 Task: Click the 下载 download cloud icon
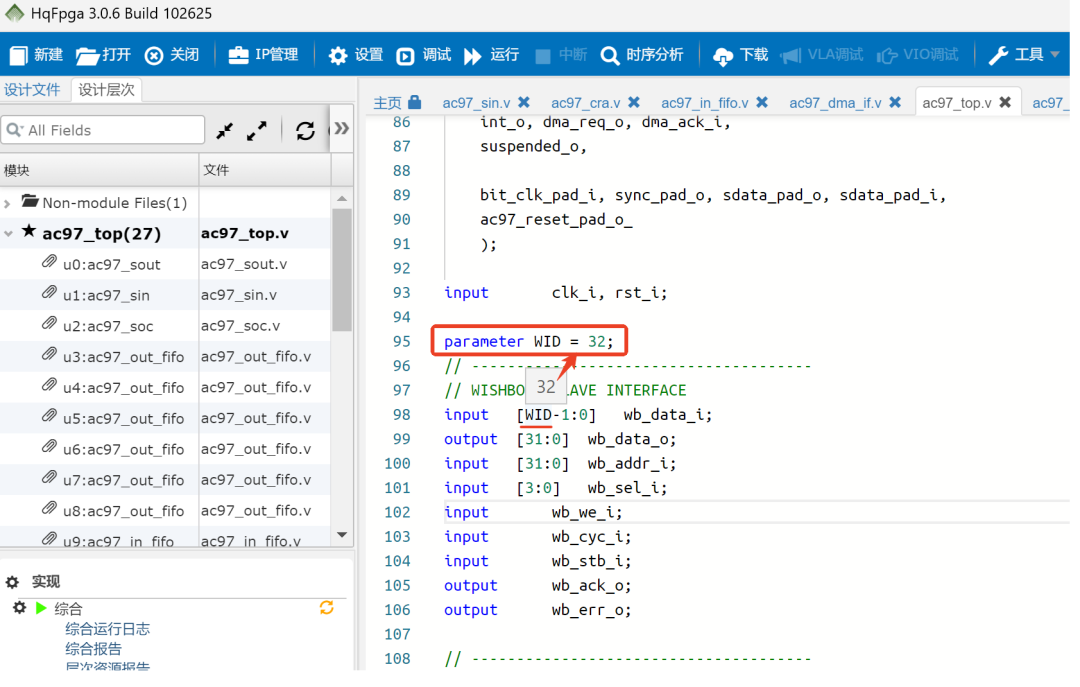(722, 56)
